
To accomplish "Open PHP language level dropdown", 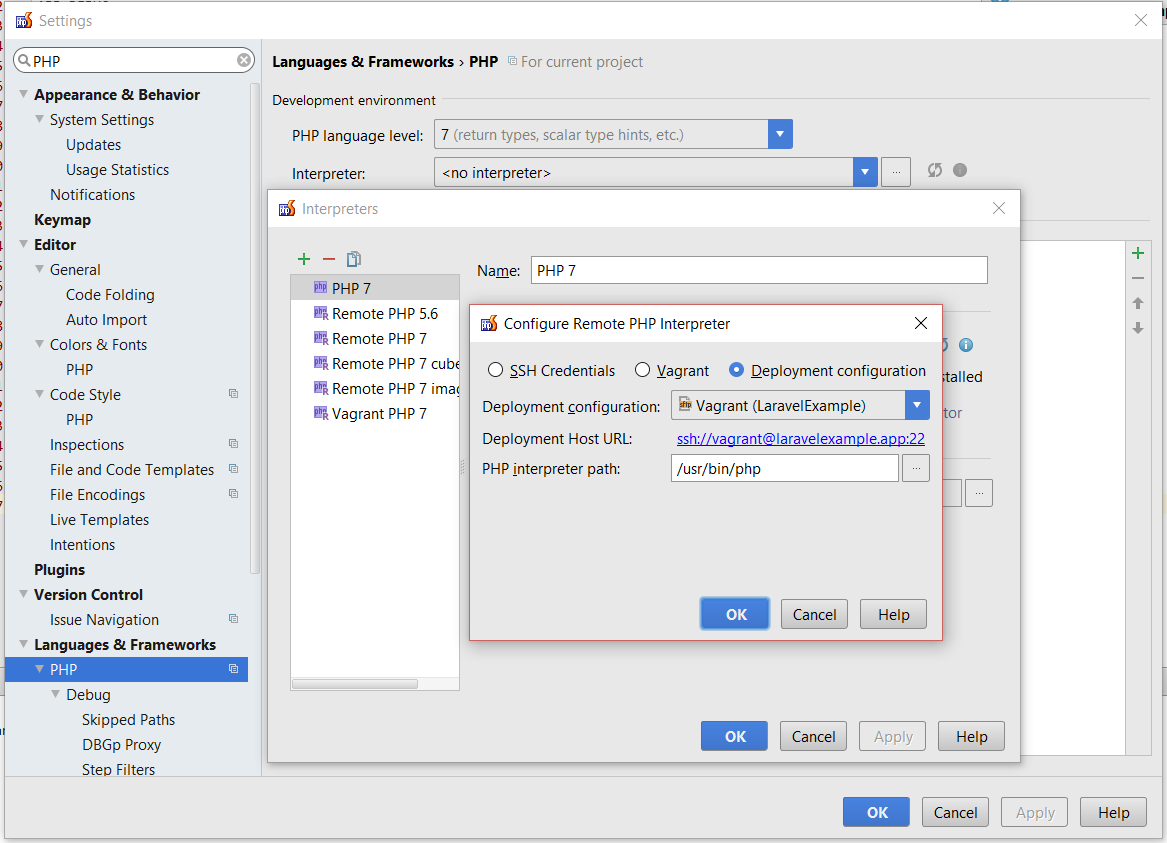I will pyautogui.click(x=780, y=135).
